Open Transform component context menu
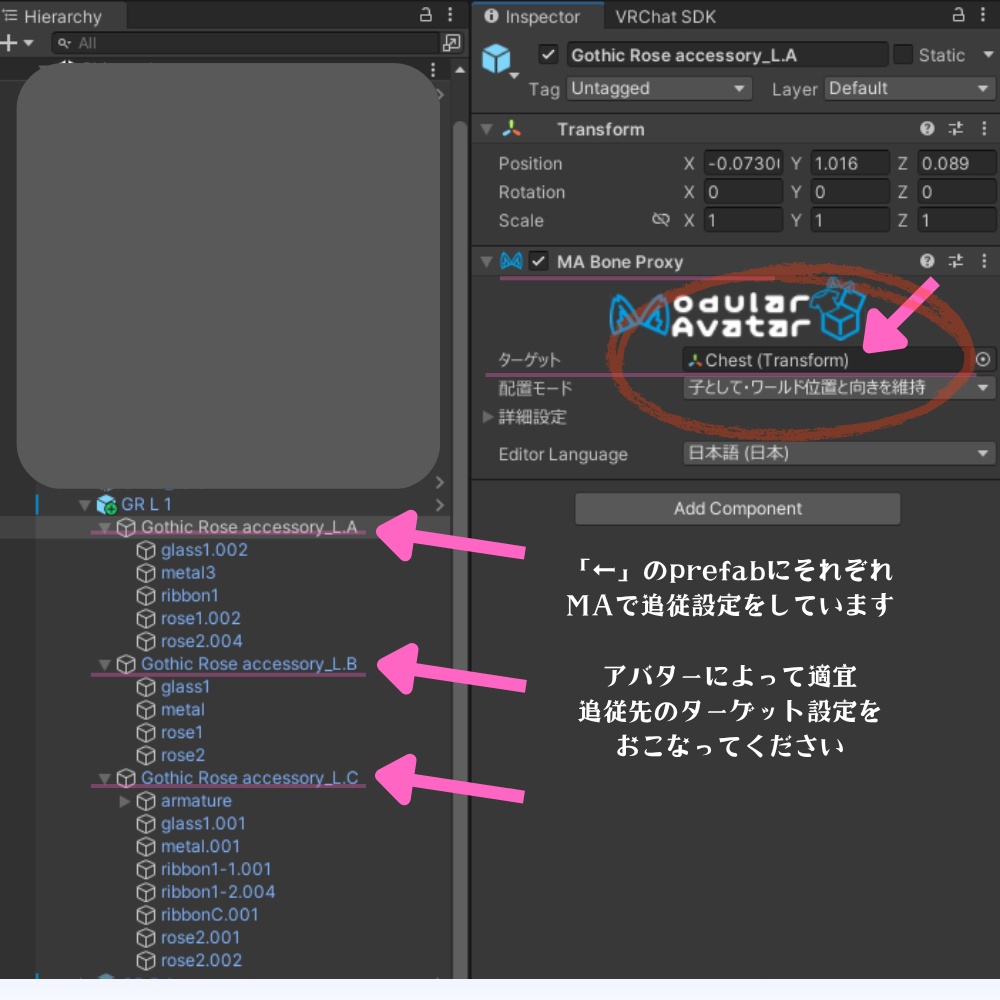 984,129
